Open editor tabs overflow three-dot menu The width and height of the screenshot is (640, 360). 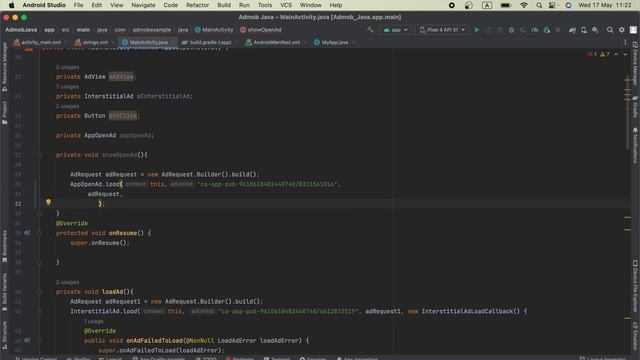625,42
